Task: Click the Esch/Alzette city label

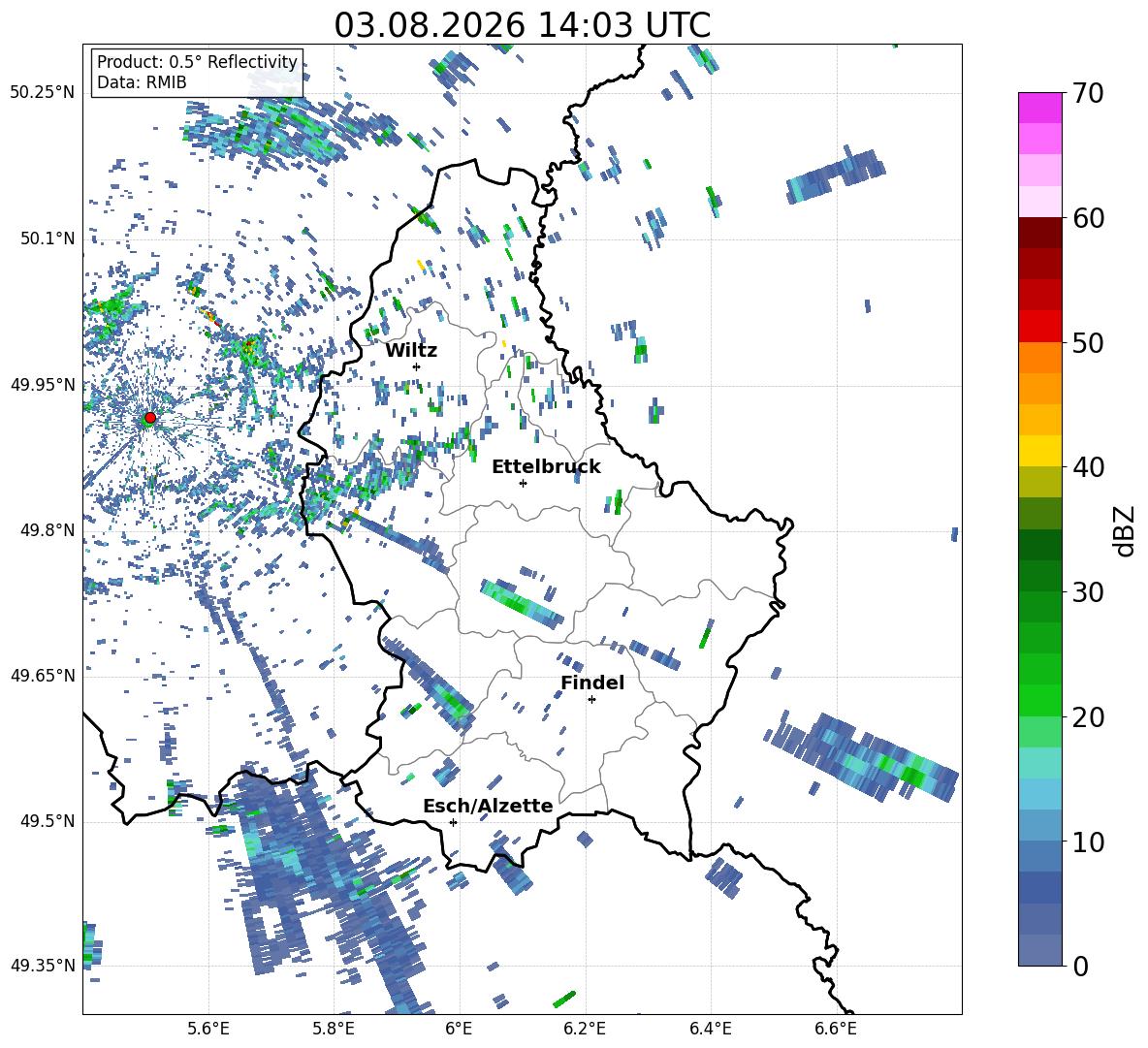Action: click(x=488, y=806)
